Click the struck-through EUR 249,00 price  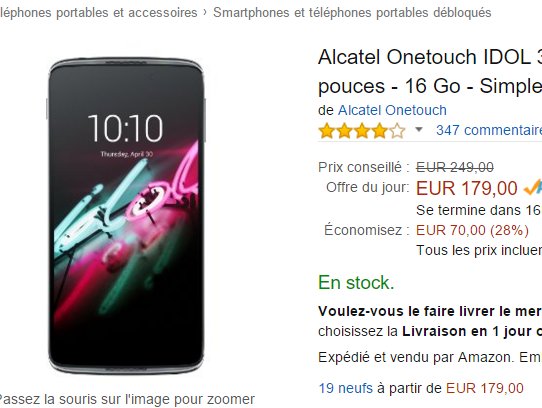(x=455, y=167)
